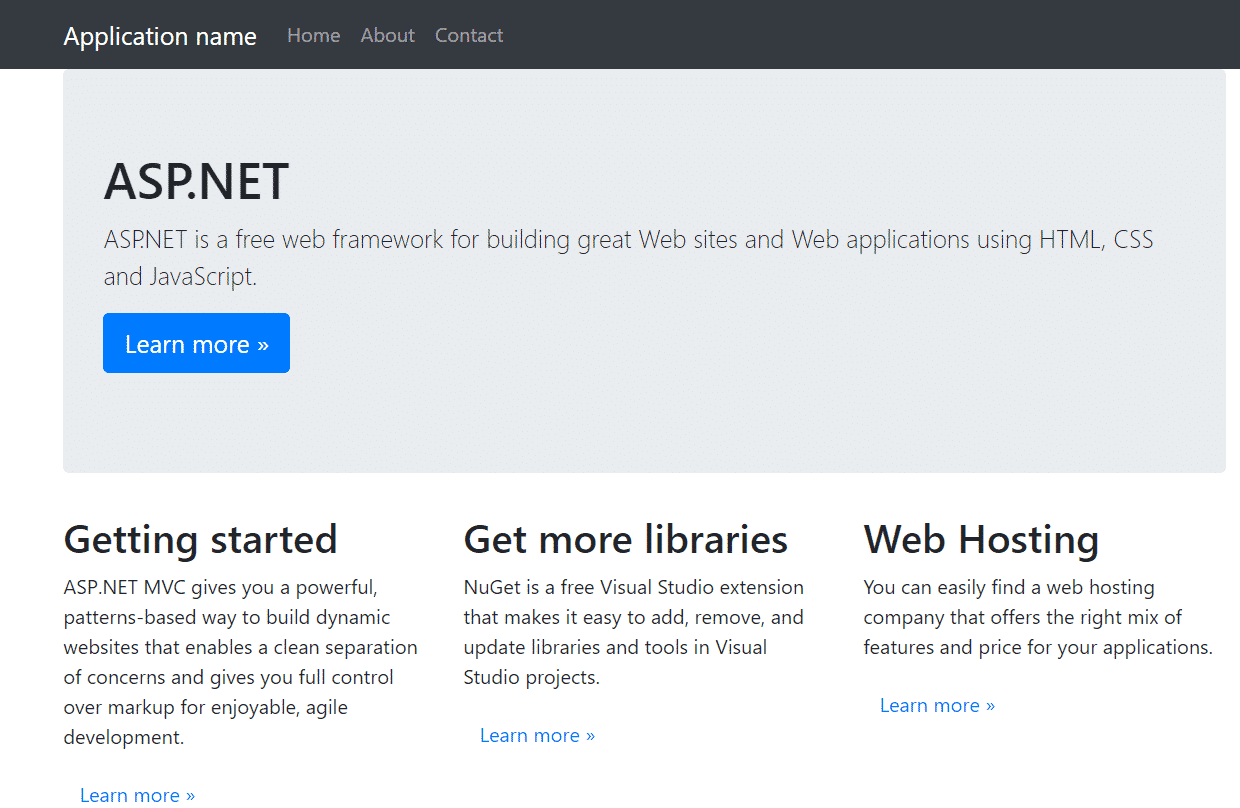The width and height of the screenshot is (1240, 808).
Task: Follow the Learn more link under Get more libraries
Action: [x=537, y=735]
